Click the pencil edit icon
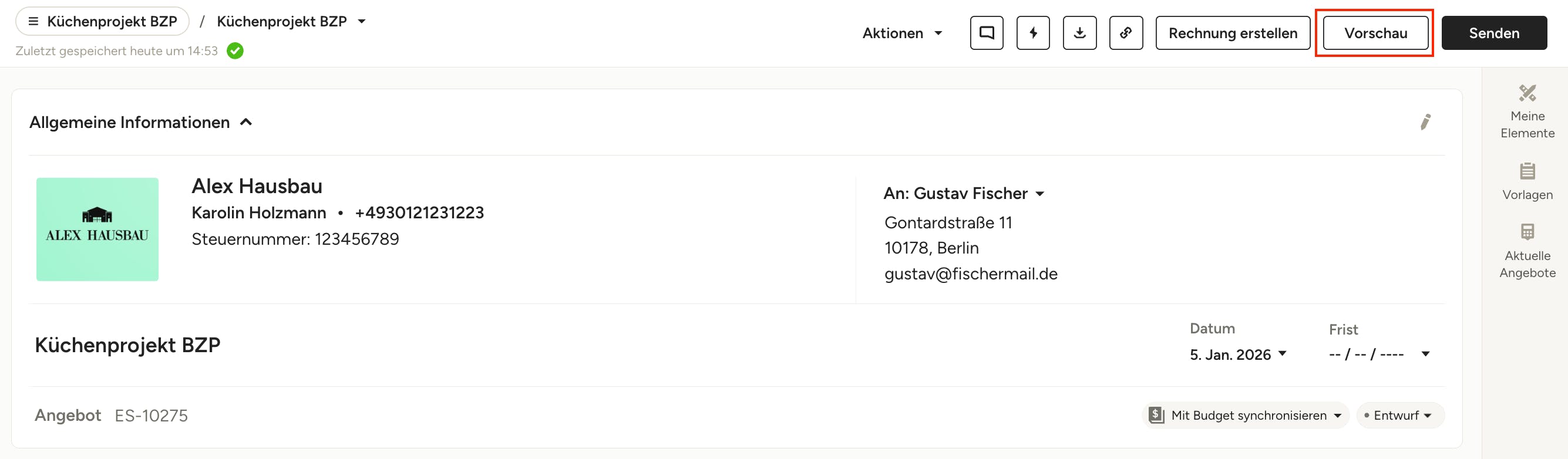 [x=1425, y=122]
